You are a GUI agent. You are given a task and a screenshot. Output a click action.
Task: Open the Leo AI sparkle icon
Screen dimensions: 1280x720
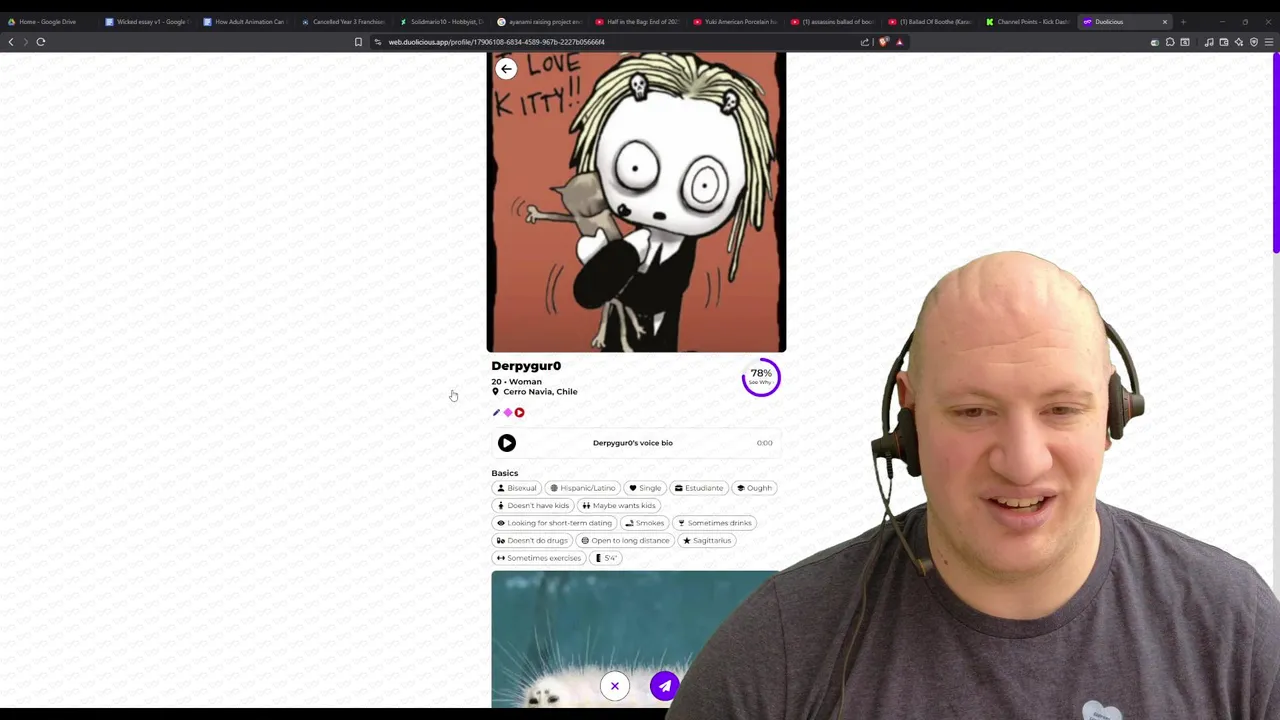pos(1239,42)
